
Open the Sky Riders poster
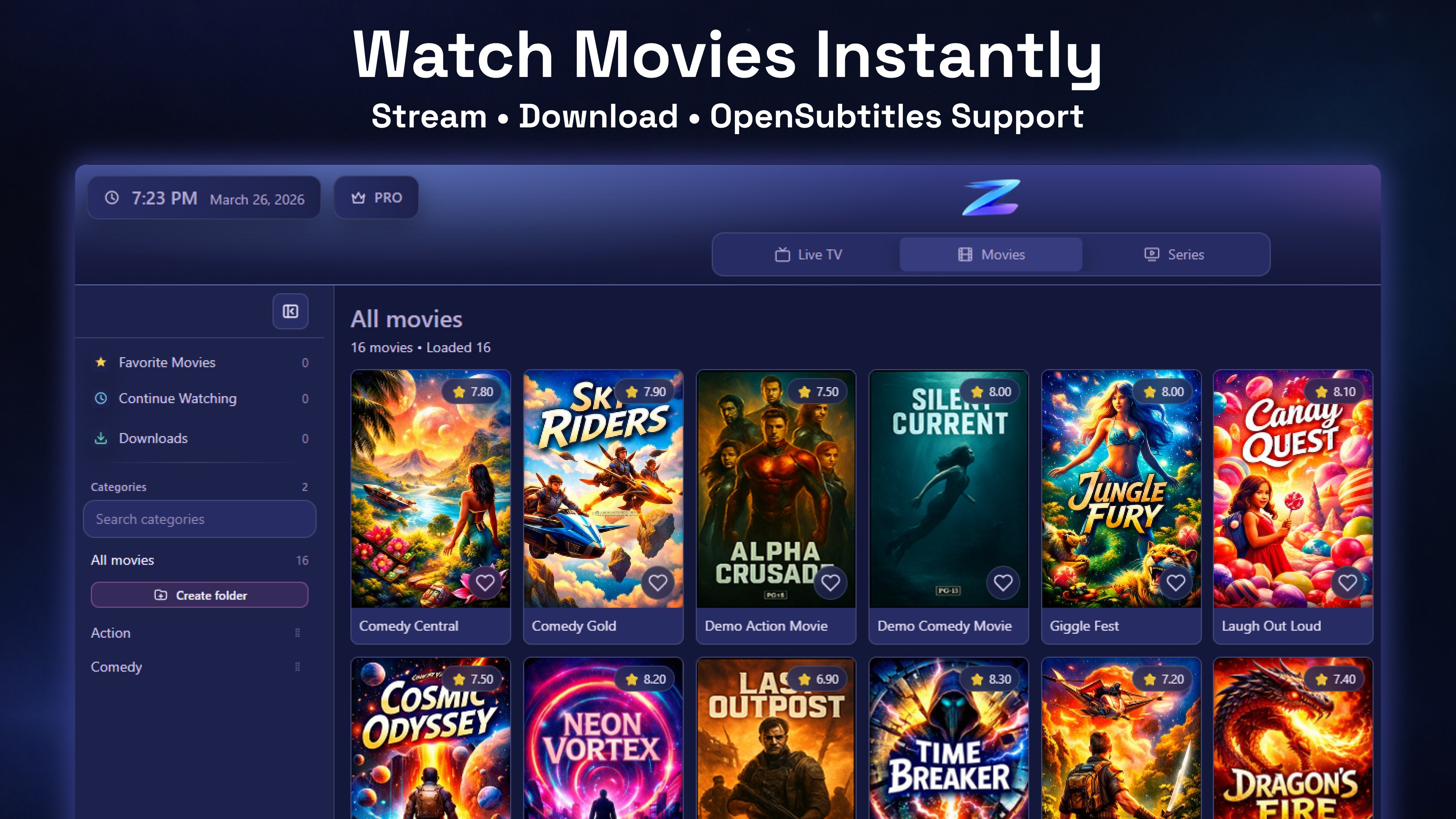click(x=603, y=489)
